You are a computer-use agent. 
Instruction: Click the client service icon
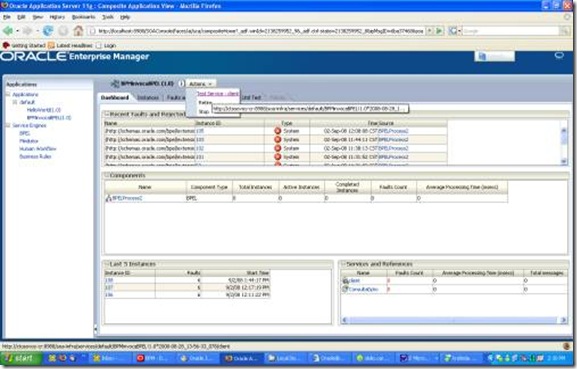[x=345, y=280]
